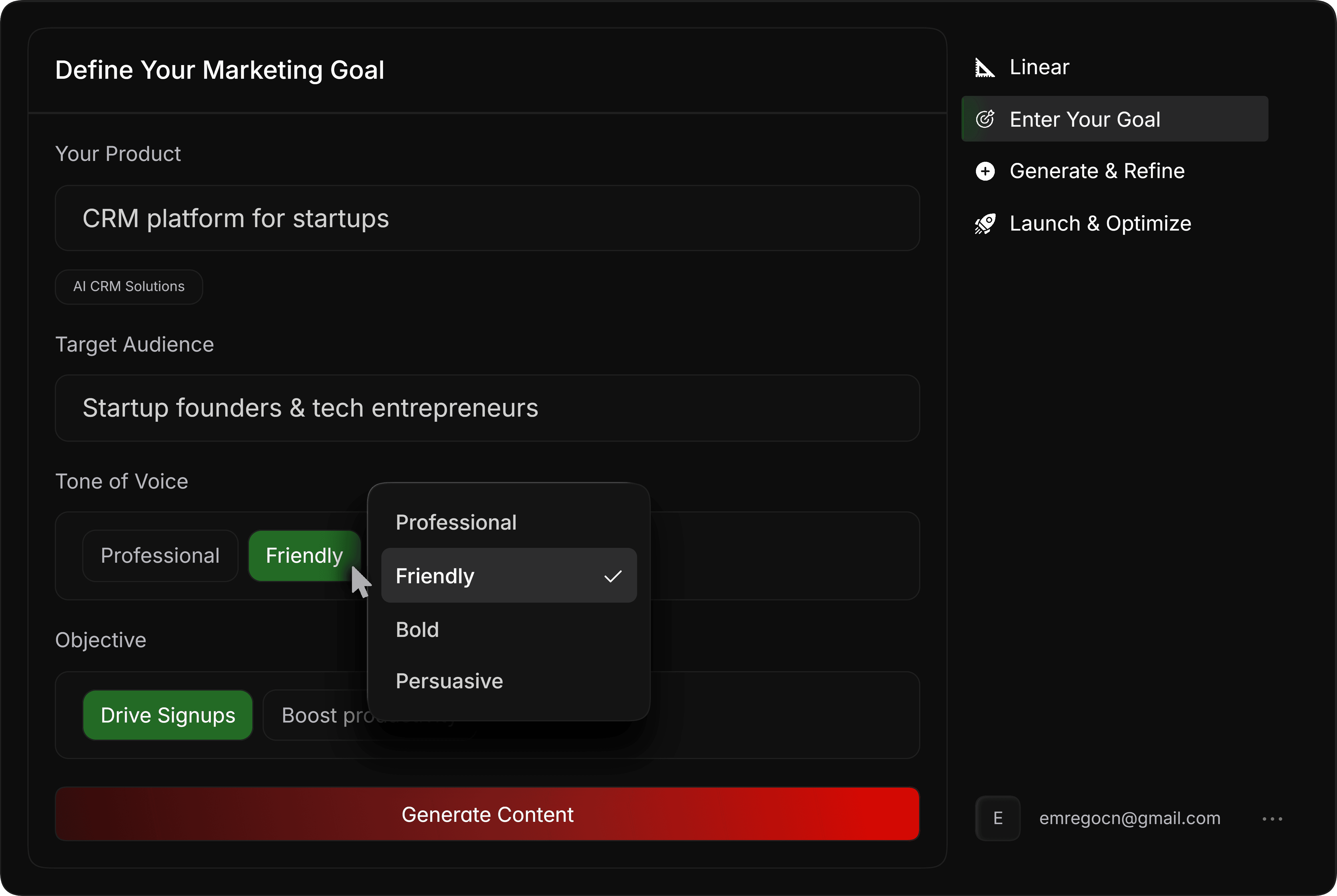Click into the Your Product input field

(487, 218)
